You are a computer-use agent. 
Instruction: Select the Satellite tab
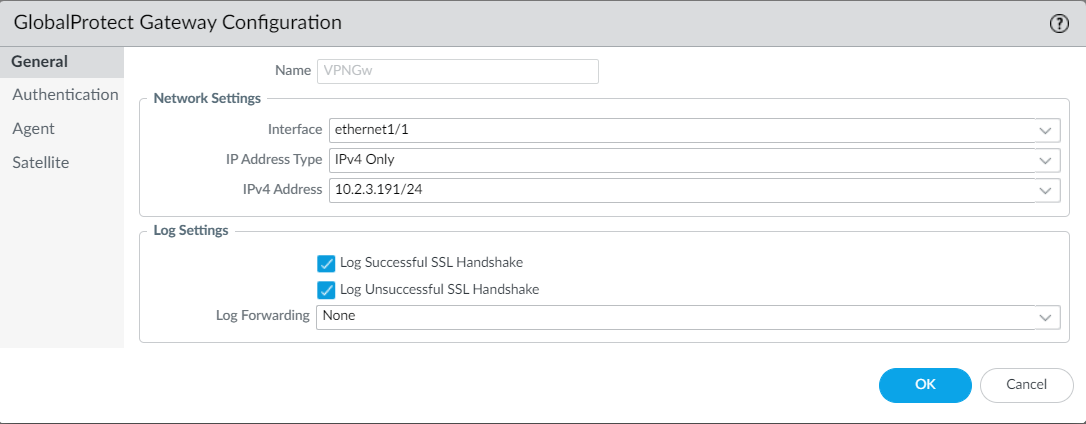pyautogui.click(x=41, y=162)
